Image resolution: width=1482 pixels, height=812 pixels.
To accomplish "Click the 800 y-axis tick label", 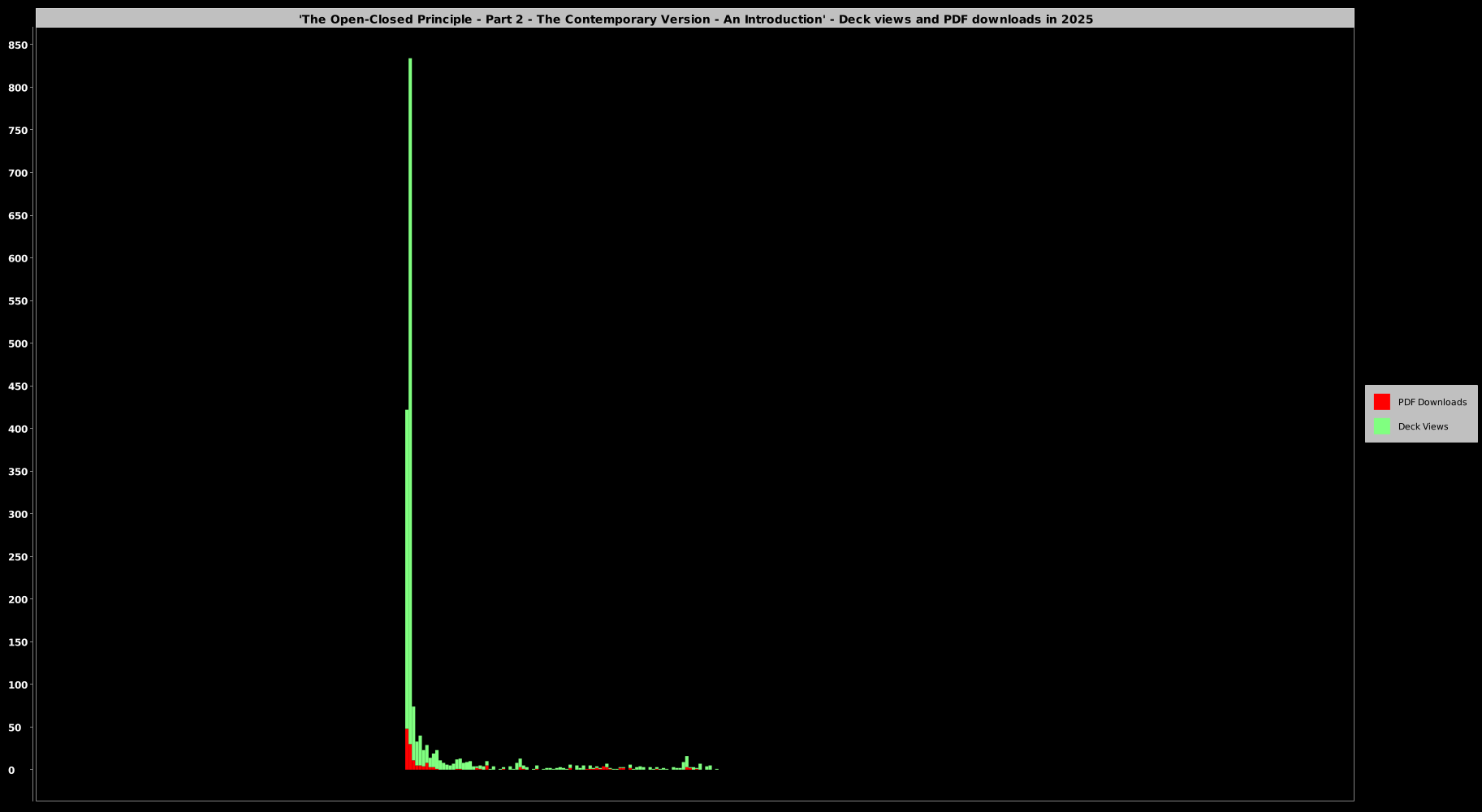I will click(18, 88).
